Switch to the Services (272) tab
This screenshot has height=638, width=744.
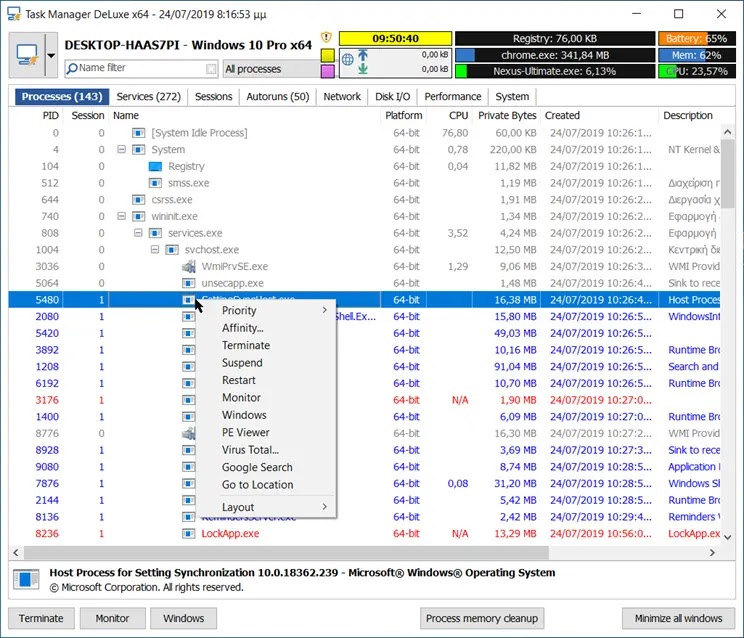(x=149, y=97)
